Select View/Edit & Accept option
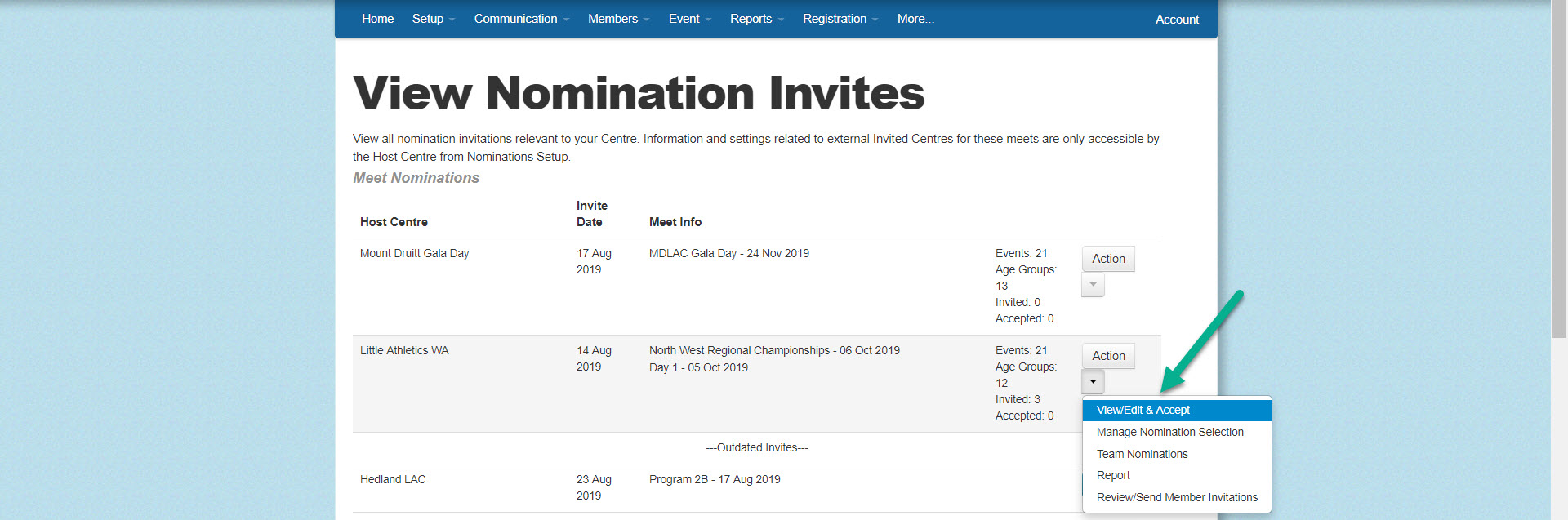The image size is (1568, 520). tap(1177, 410)
